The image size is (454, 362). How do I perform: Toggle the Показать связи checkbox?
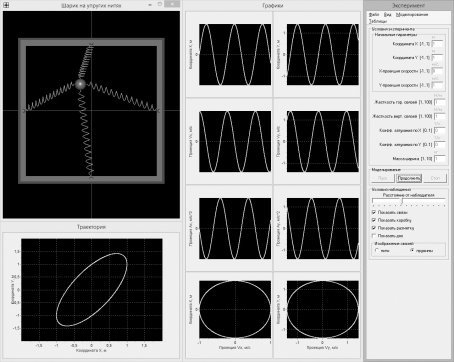374,212
